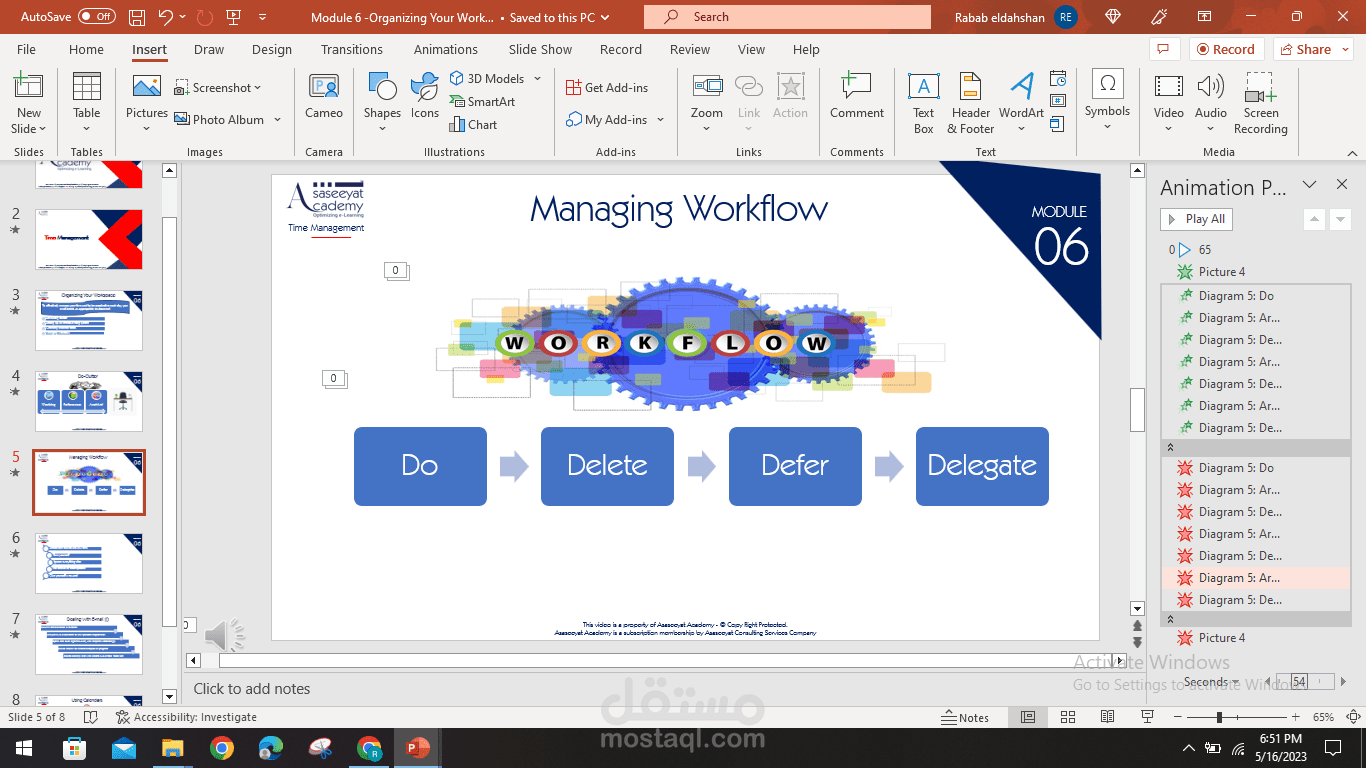Click the zoom in plus button

click(1295, 717)
